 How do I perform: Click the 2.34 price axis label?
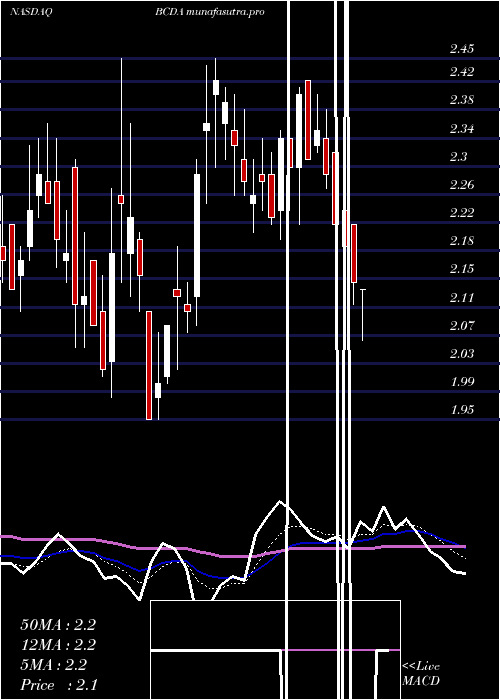[x=462, y=129]
